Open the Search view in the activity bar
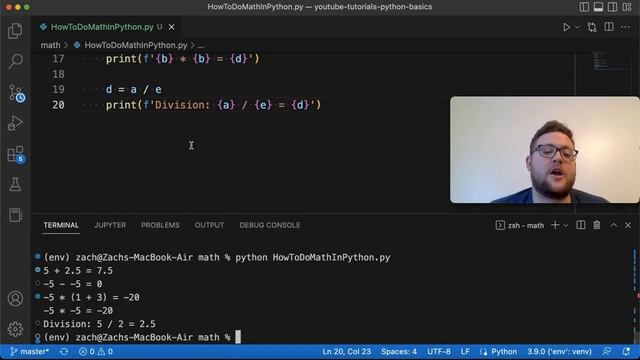Screen dimensions: 640x360 pyautogui.click(x=15, y=61)
